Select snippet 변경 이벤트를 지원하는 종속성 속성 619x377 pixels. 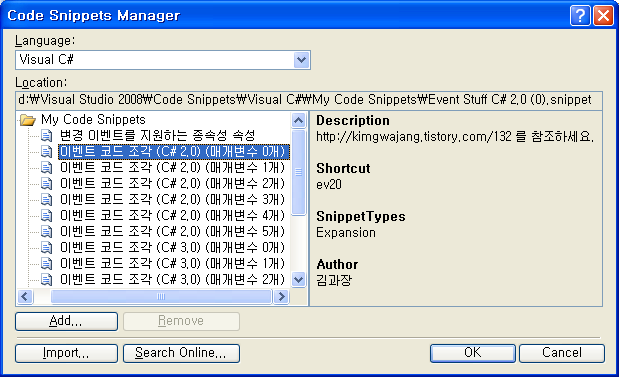pos(158,136)
